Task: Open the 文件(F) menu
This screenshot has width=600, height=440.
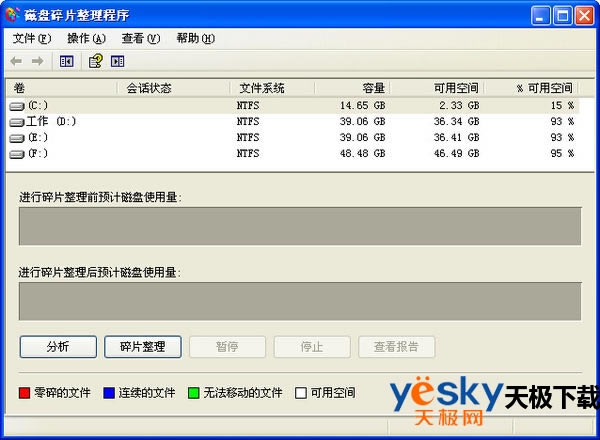Action: pos(32,38)
